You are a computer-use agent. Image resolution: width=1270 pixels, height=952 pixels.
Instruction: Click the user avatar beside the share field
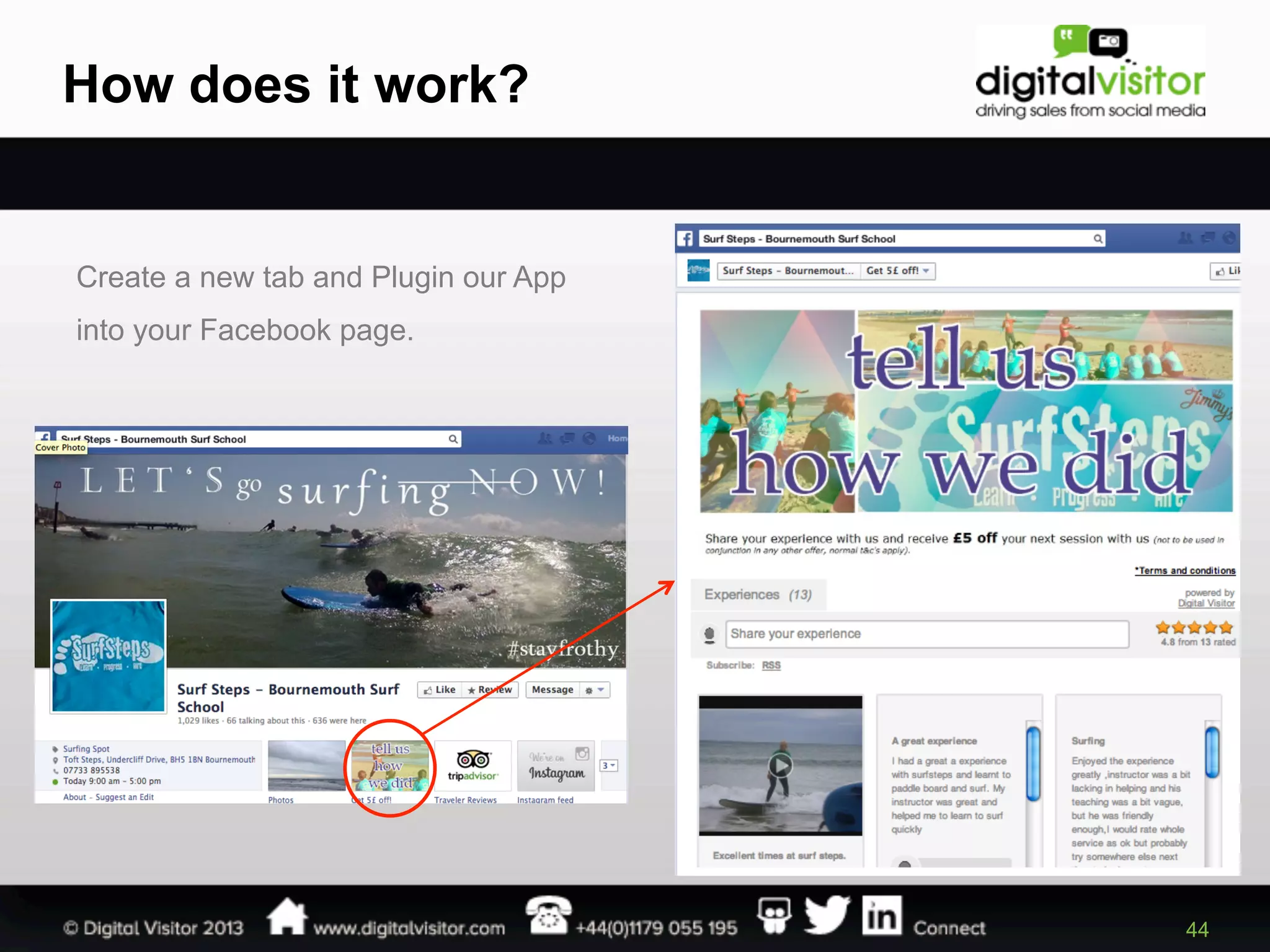click(709, 634)
